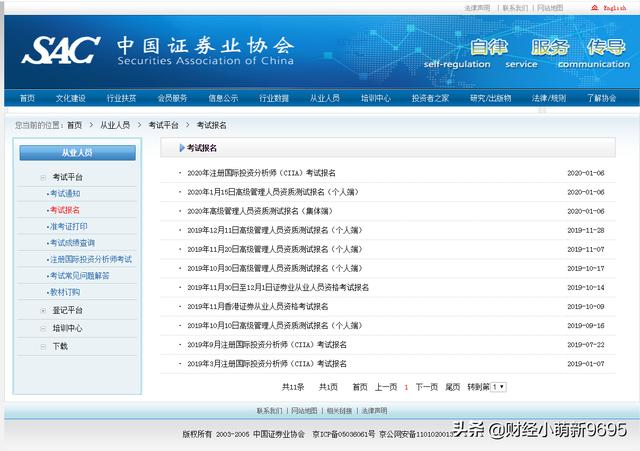This screenshot has height=451, width=640.
Task: Open 从业人员 navigation menu
Action: 324,98
